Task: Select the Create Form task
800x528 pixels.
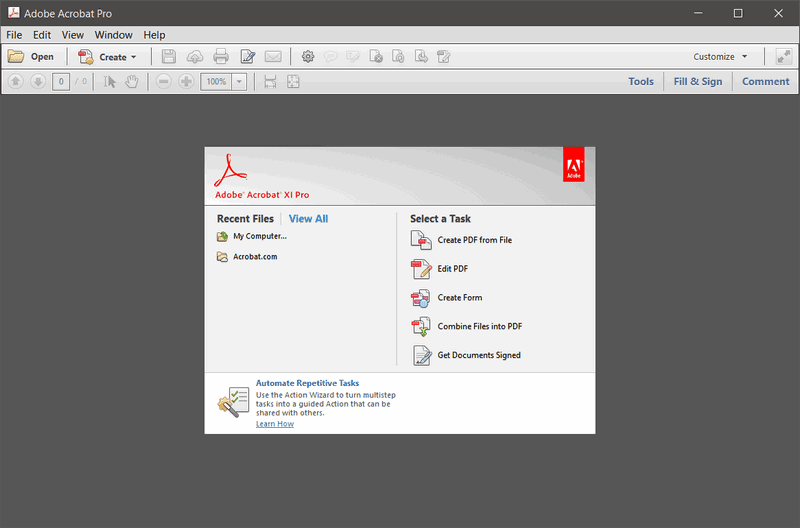Action: pyautogui.click(x=446, y=297)
